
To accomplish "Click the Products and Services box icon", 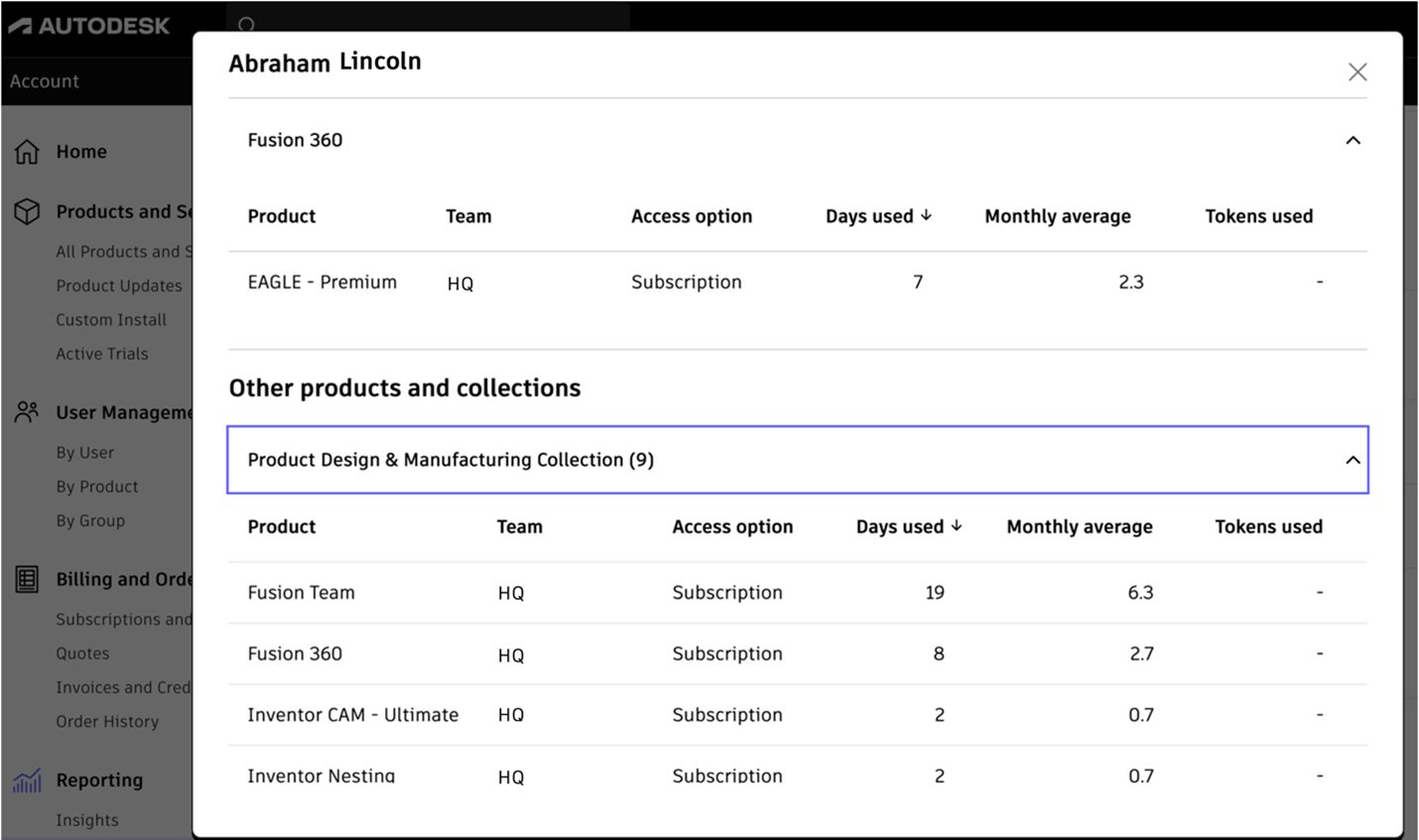I will (x=26, y=210).
